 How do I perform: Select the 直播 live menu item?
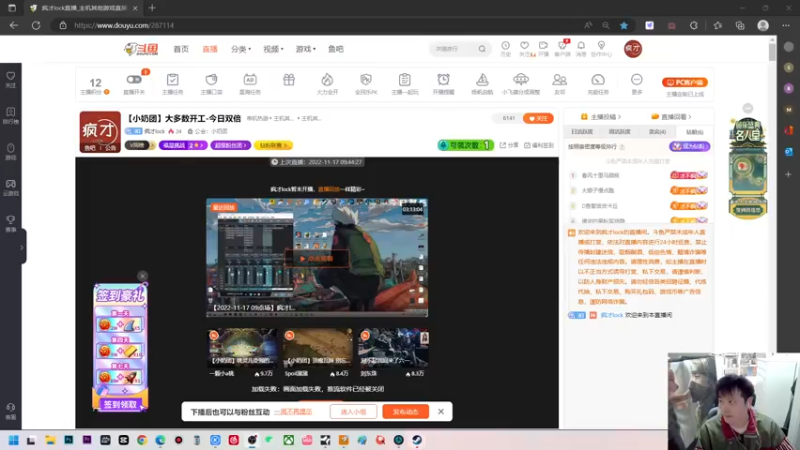tap(210, 49)
